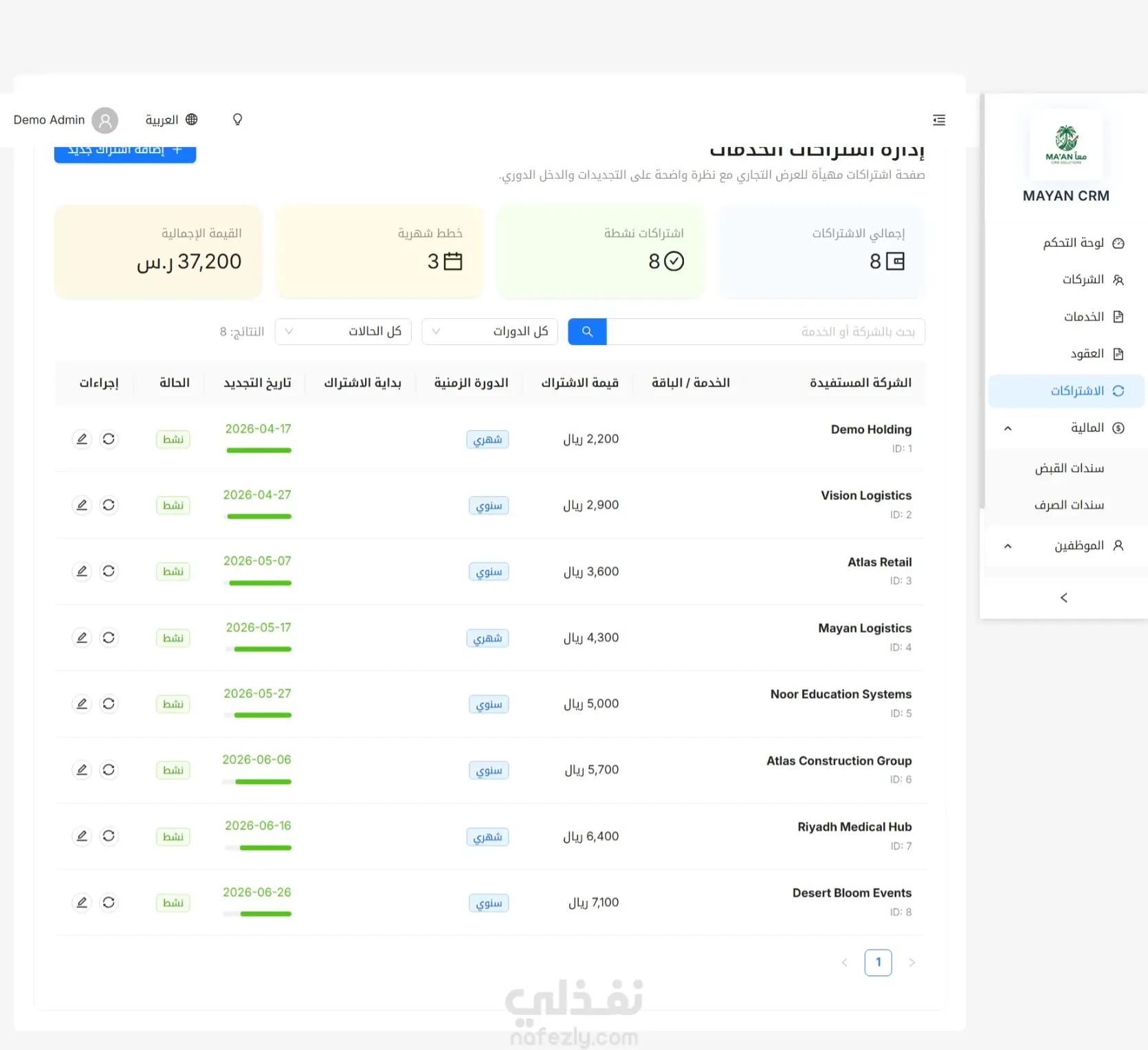The image size is (1148, 1050).
Task: Click the checkmark icon in active subscriptions card
Action: [x=674, y=261]
